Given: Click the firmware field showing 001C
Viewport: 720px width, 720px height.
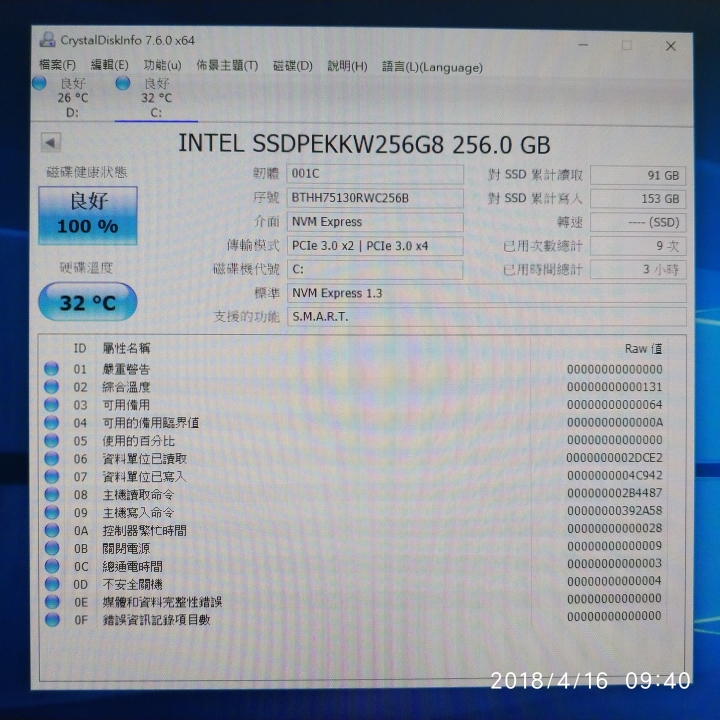Looking at the screenshot, I should point(375,174).
